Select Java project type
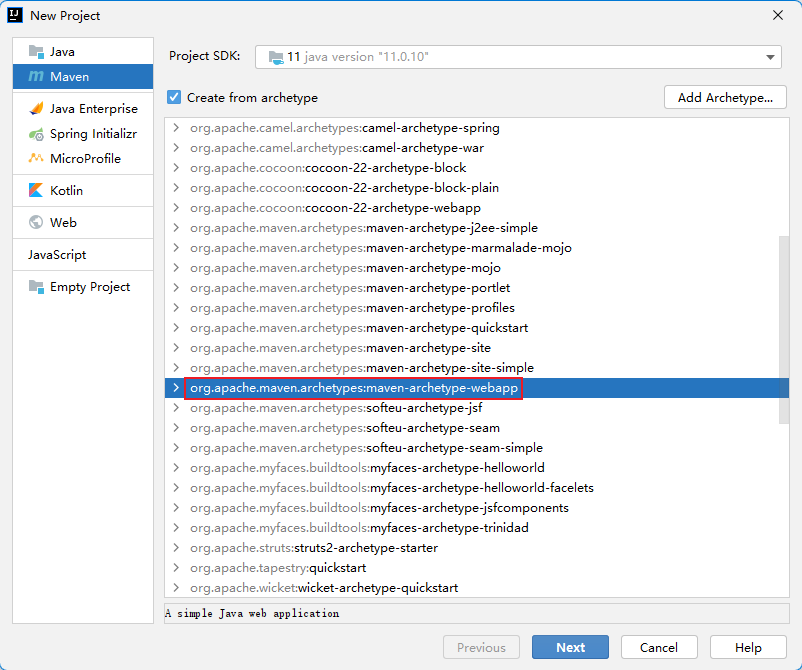Image resolution: width=802 pixels, height=670 pixels. pyautogui.click(x=83, y=52)
